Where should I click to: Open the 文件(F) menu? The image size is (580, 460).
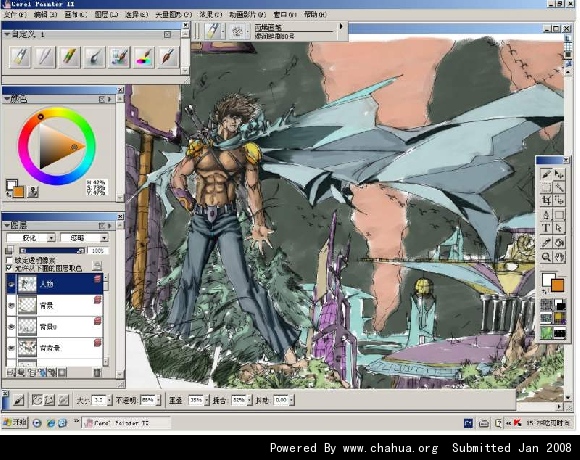point(15,15)
